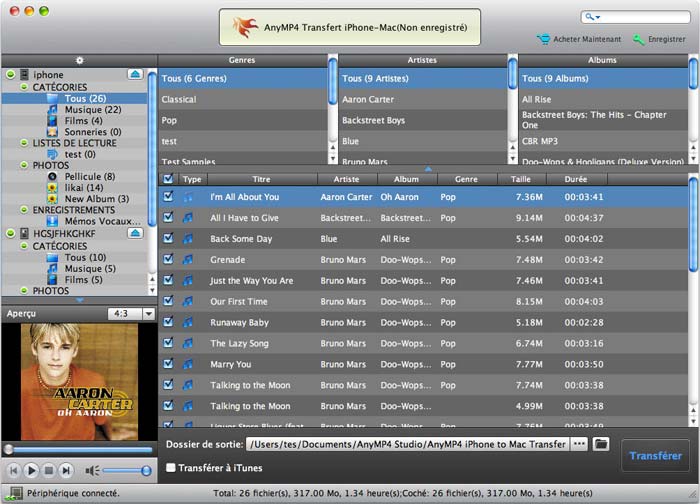This screenshot has height=504, width=700.
Task: Click the search magnifier dropdown icon
Action: coord(593,17)
